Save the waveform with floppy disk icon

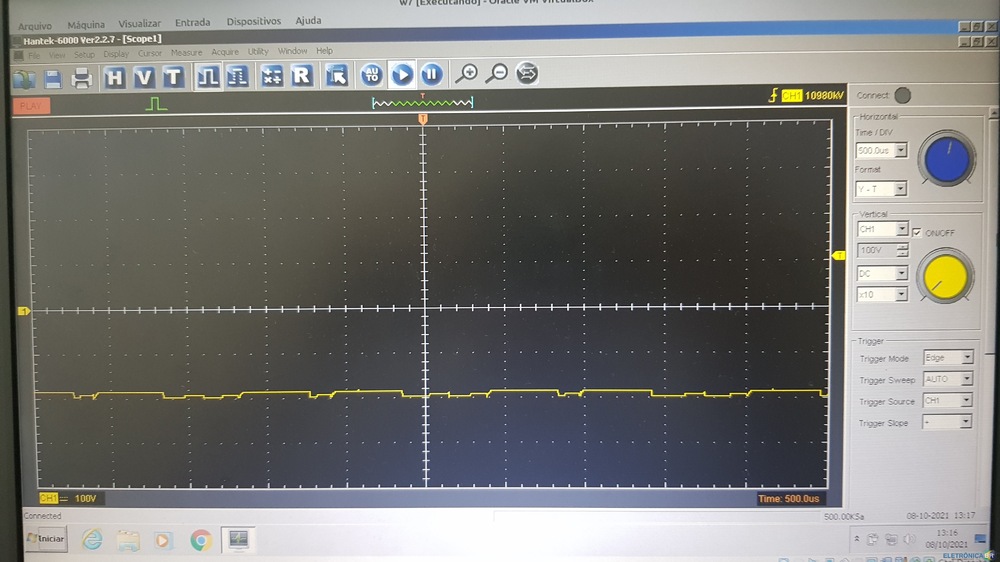pos(53,78)
